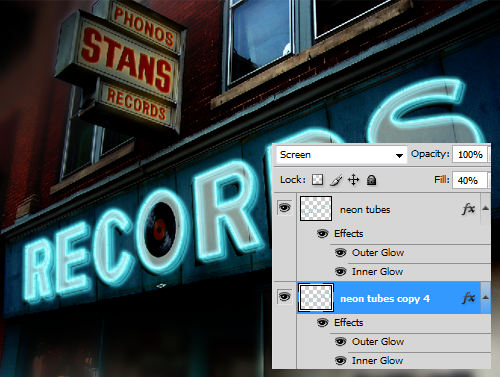Enable lock image pixels brush icon

click(336, 180)
